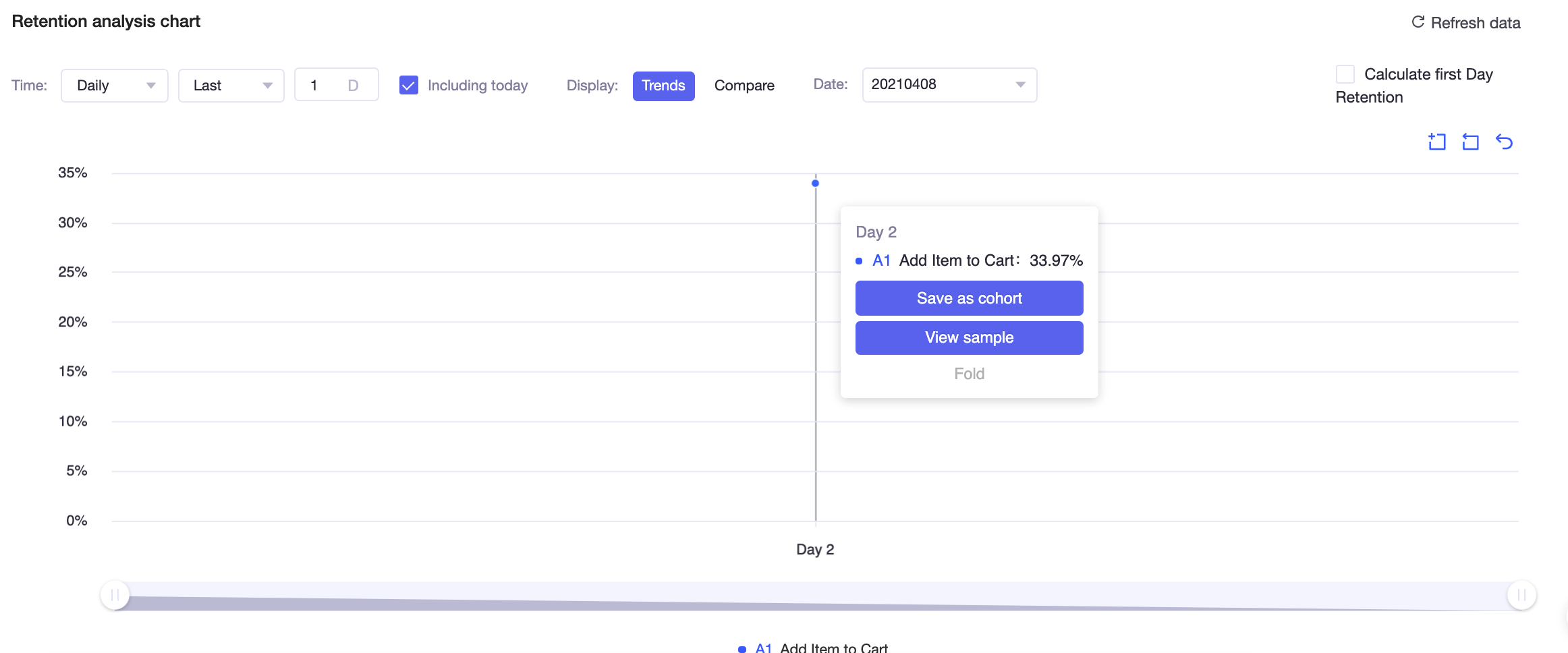
Task: Switch to the Compare display tab
Action: pos(744,86)
